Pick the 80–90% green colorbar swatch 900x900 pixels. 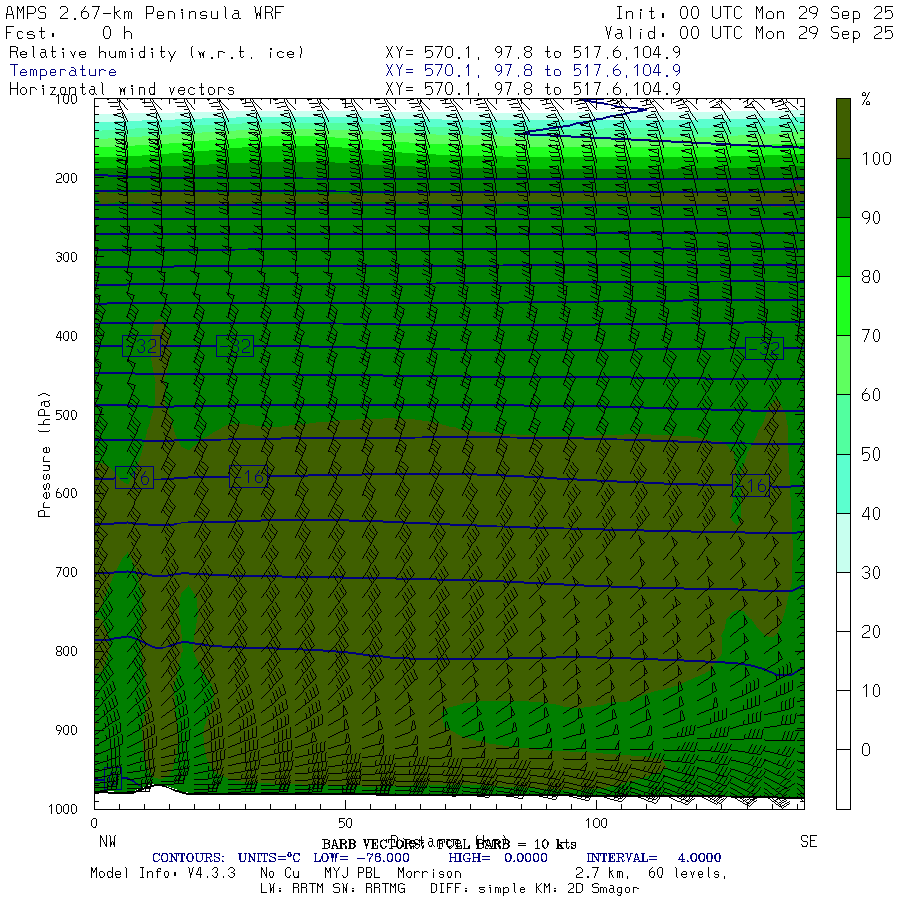(843, 247)
